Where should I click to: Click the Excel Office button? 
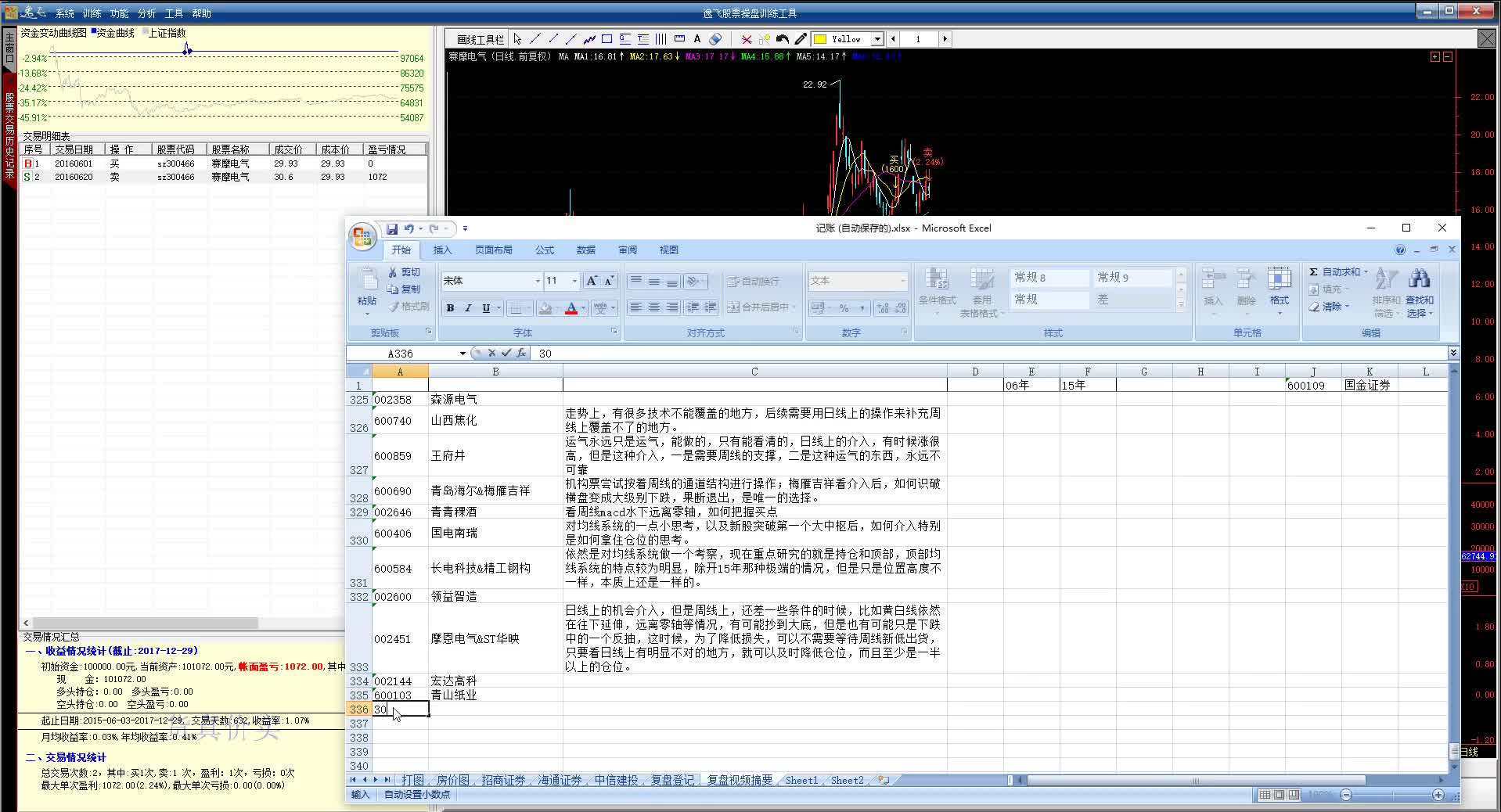pos(362,237)
